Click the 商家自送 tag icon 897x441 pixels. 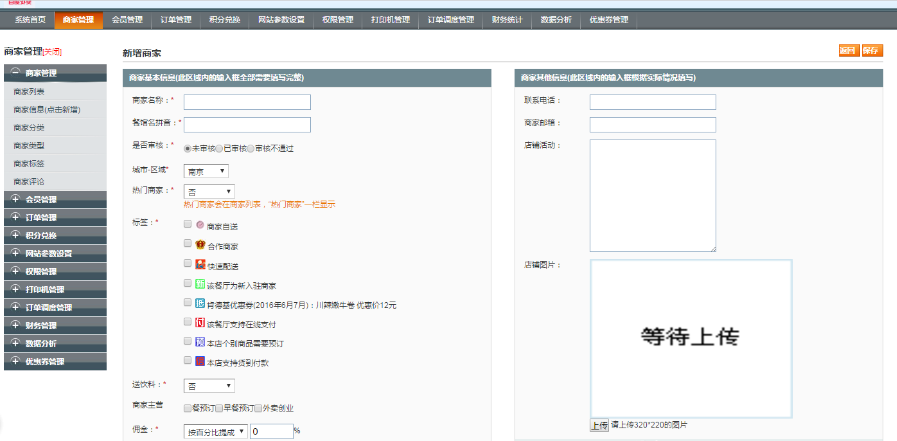pos(200,225)
